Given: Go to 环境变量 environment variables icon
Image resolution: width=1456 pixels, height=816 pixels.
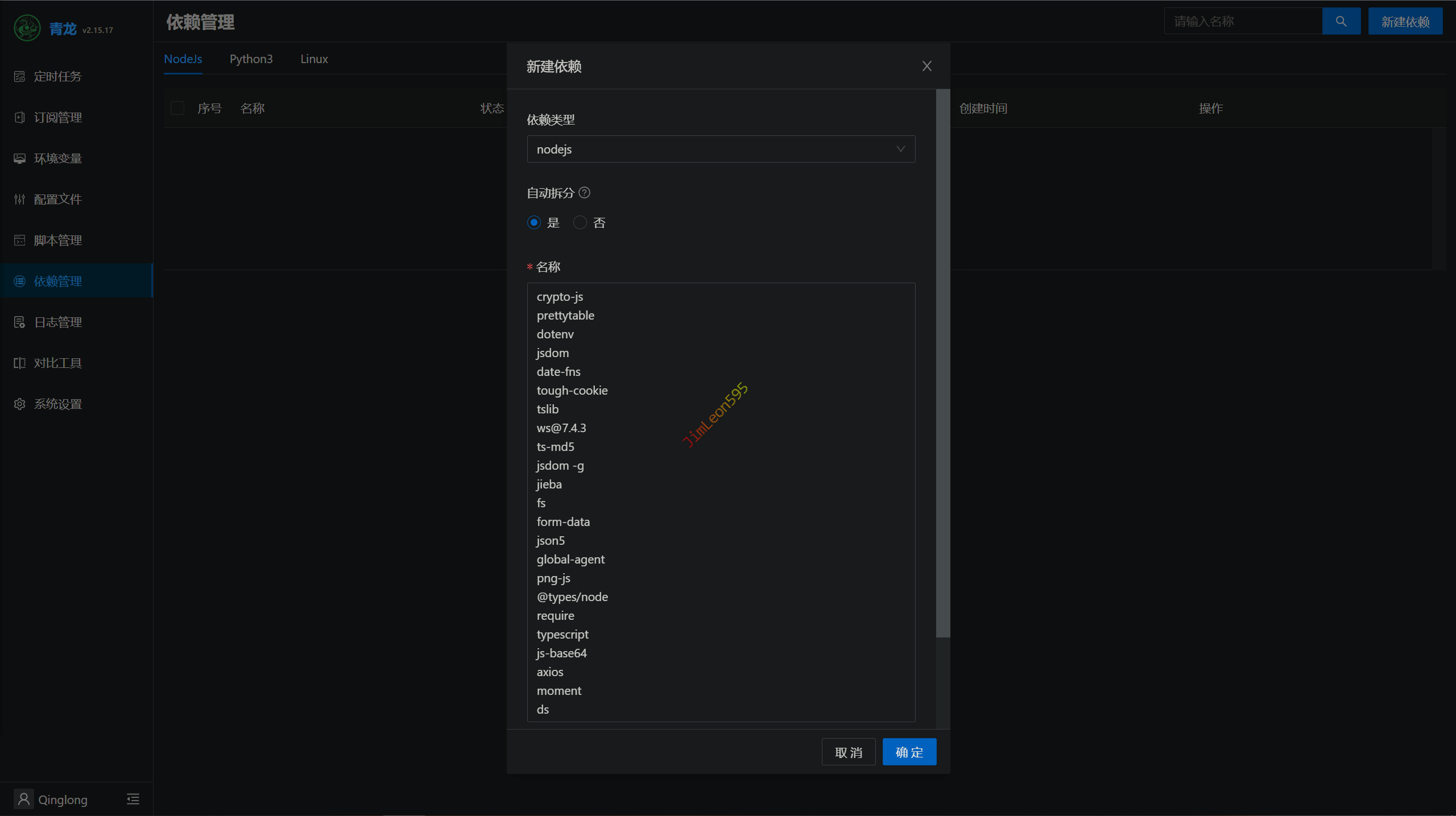Looking at the screenshot, I should point(20,159).
